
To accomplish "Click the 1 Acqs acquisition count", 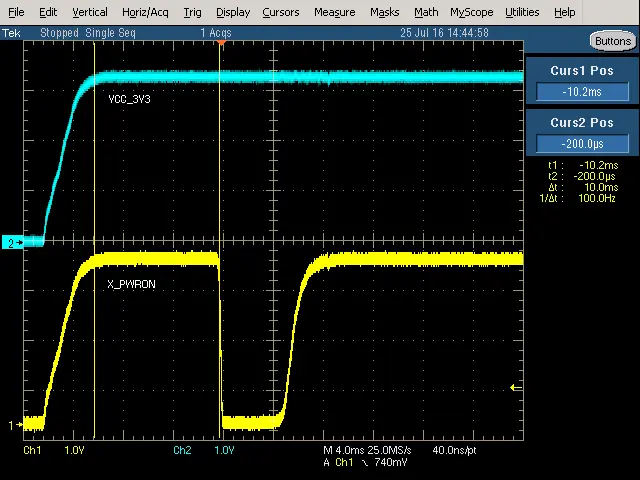I will pos(216,33).
